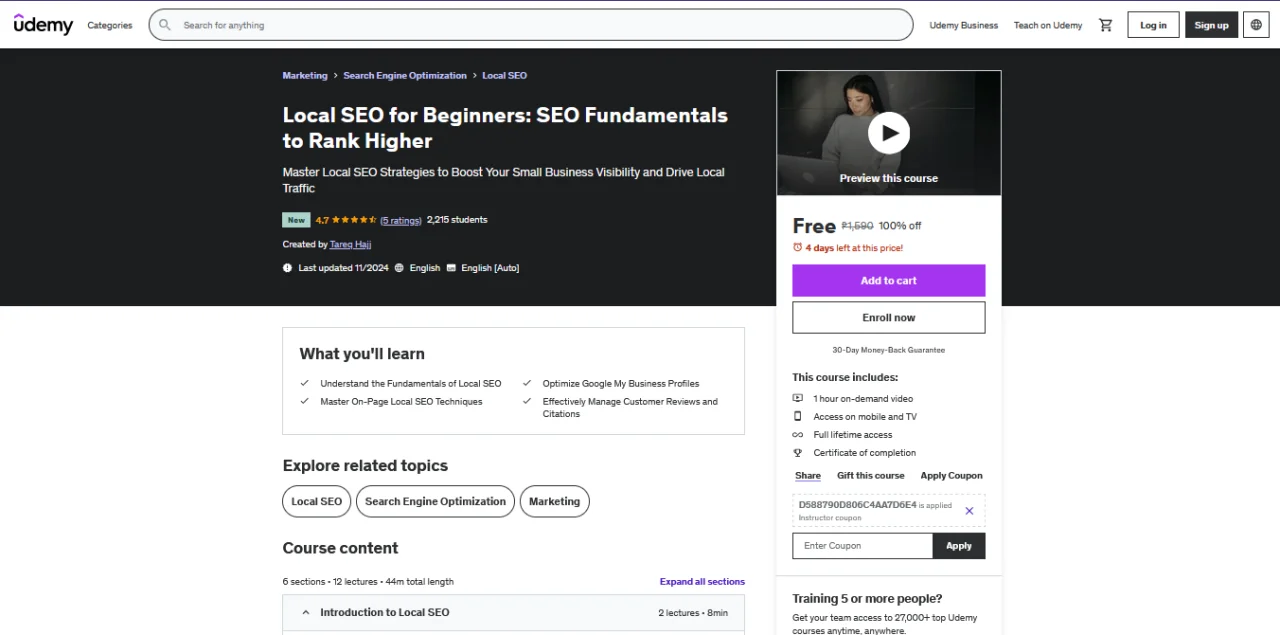Click Expand all sections
Image resolution: width=1280 pixels, height=635 pixels.
tap(702, 582)
